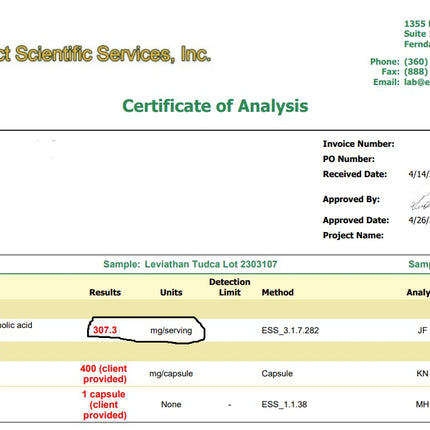Click the Detection Limit column header
Screen dimensions: 430x430
(230, 287)
